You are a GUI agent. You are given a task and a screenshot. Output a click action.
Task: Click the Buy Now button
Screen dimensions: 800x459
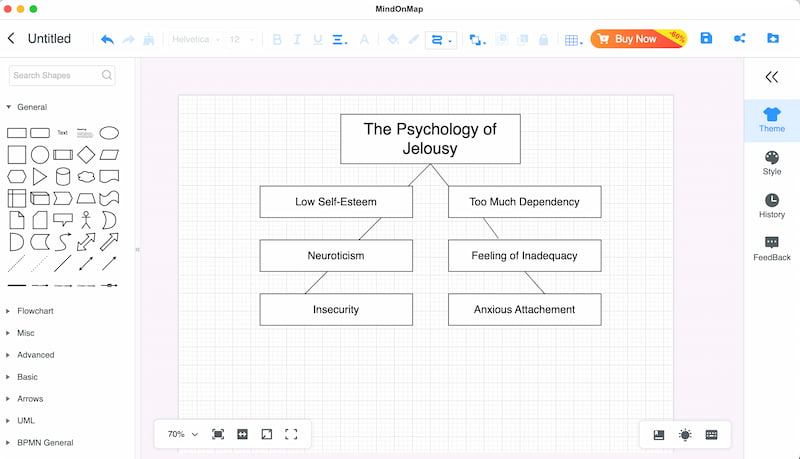pos(636,39)
